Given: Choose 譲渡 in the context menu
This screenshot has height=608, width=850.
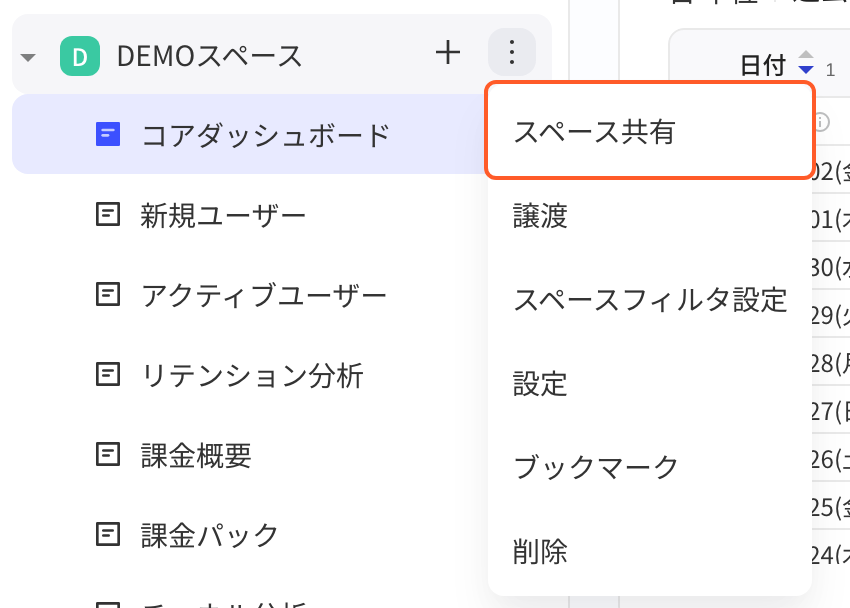Looking at the screenshot, I should [649, 216].
